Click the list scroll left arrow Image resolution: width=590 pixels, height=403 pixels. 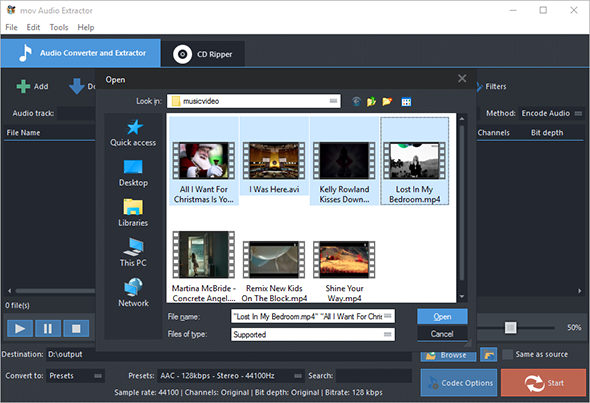point(9,291)
